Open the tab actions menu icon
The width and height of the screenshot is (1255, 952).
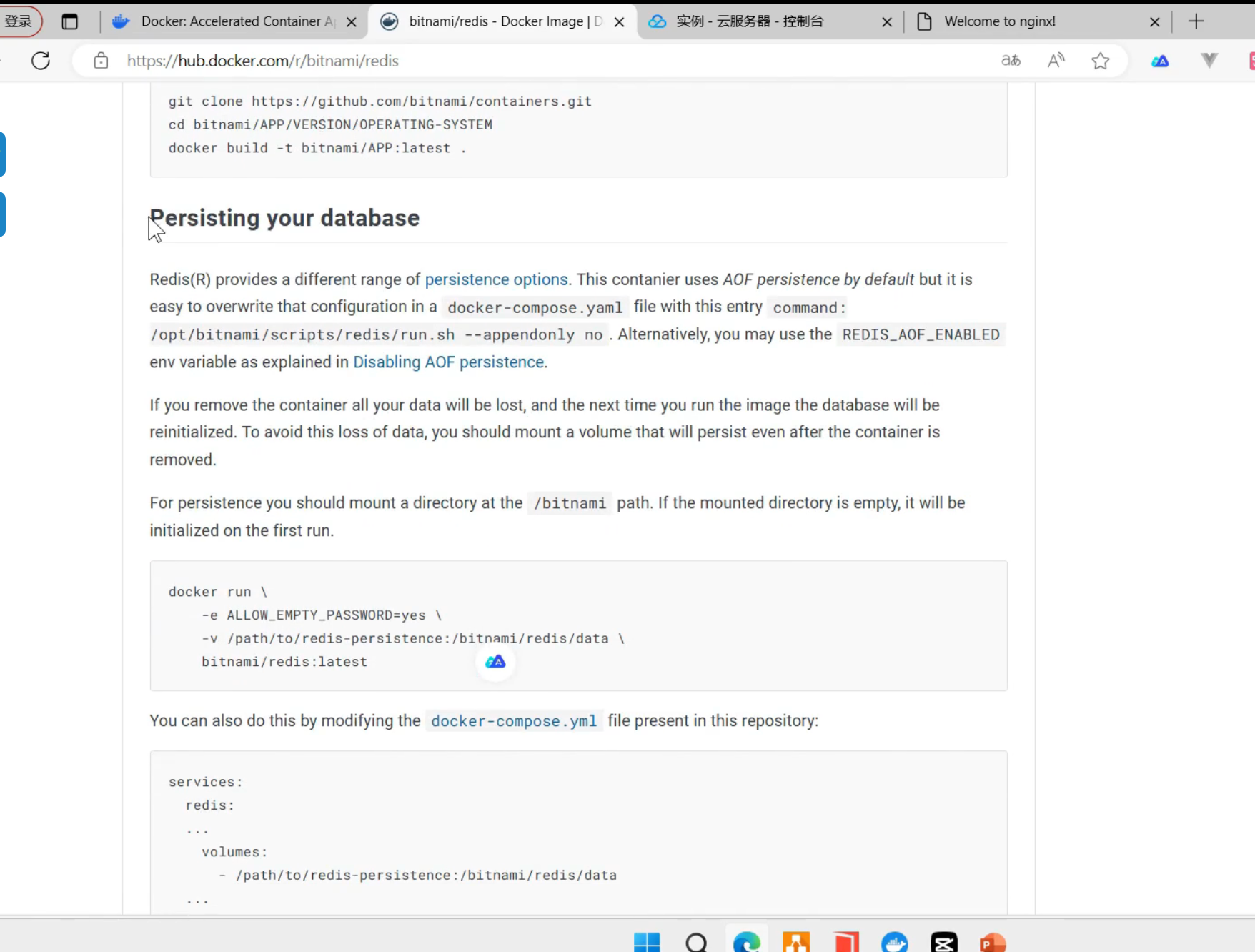(x=69, y=21)
